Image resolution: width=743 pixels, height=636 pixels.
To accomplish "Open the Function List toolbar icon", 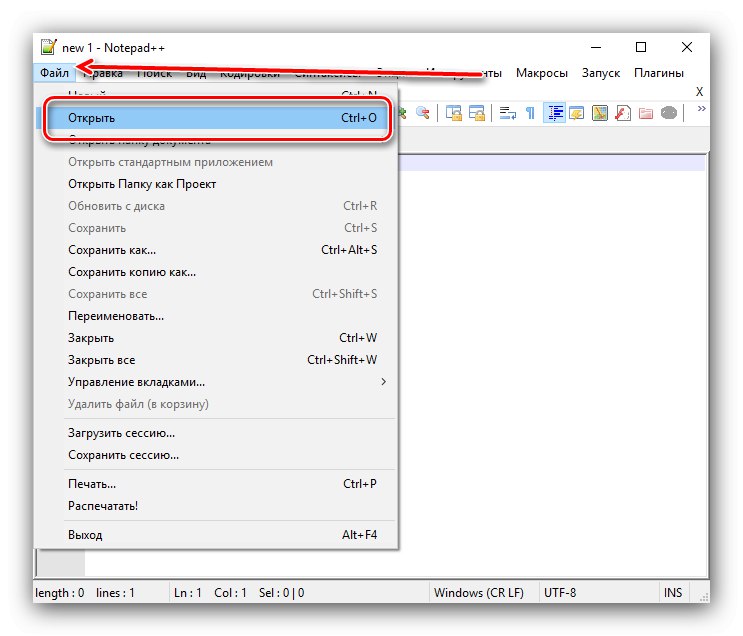I will [x=623, y=113].
